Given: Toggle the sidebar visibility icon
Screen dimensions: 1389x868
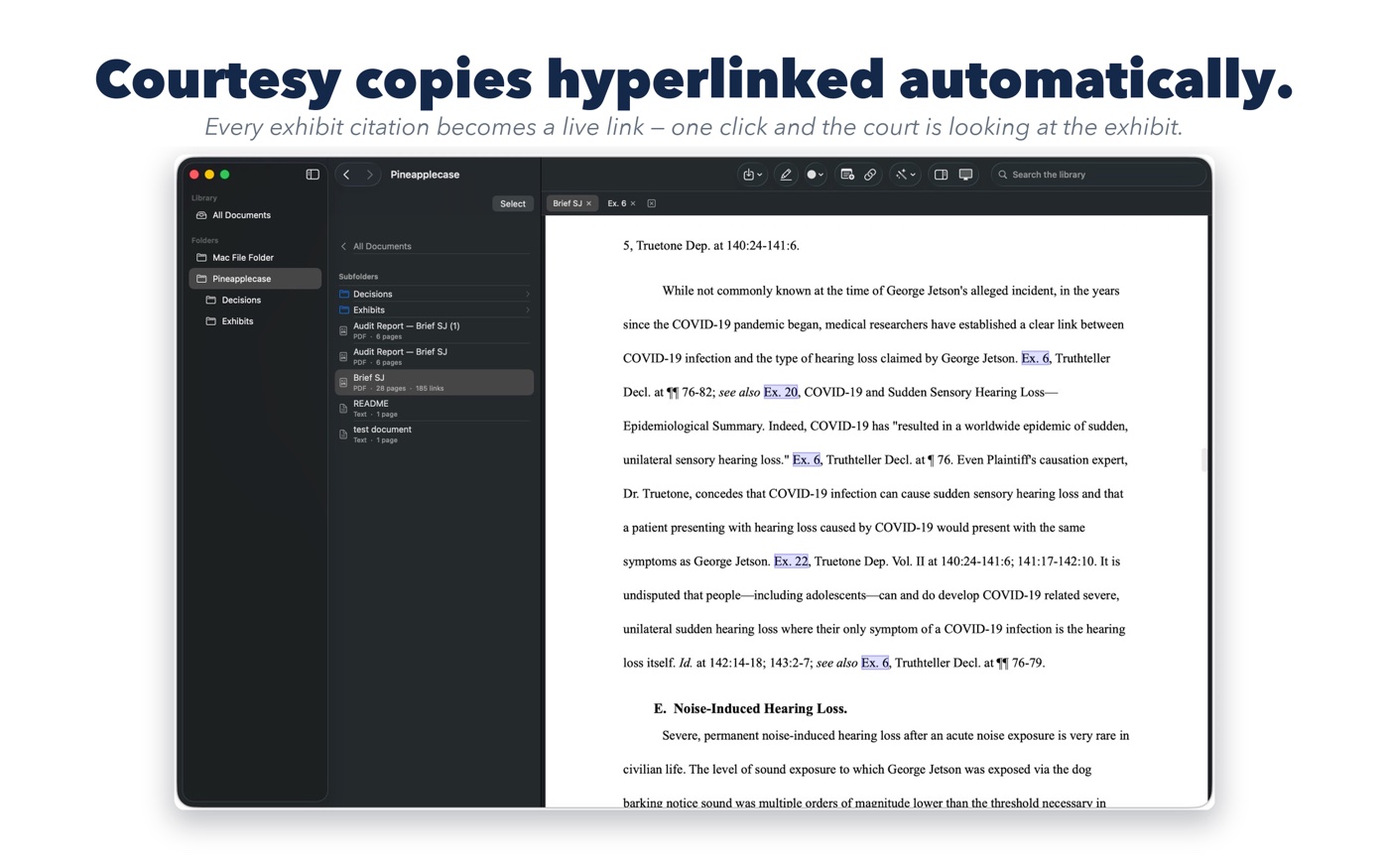Looking at the screenshot, I should (313, 175).
